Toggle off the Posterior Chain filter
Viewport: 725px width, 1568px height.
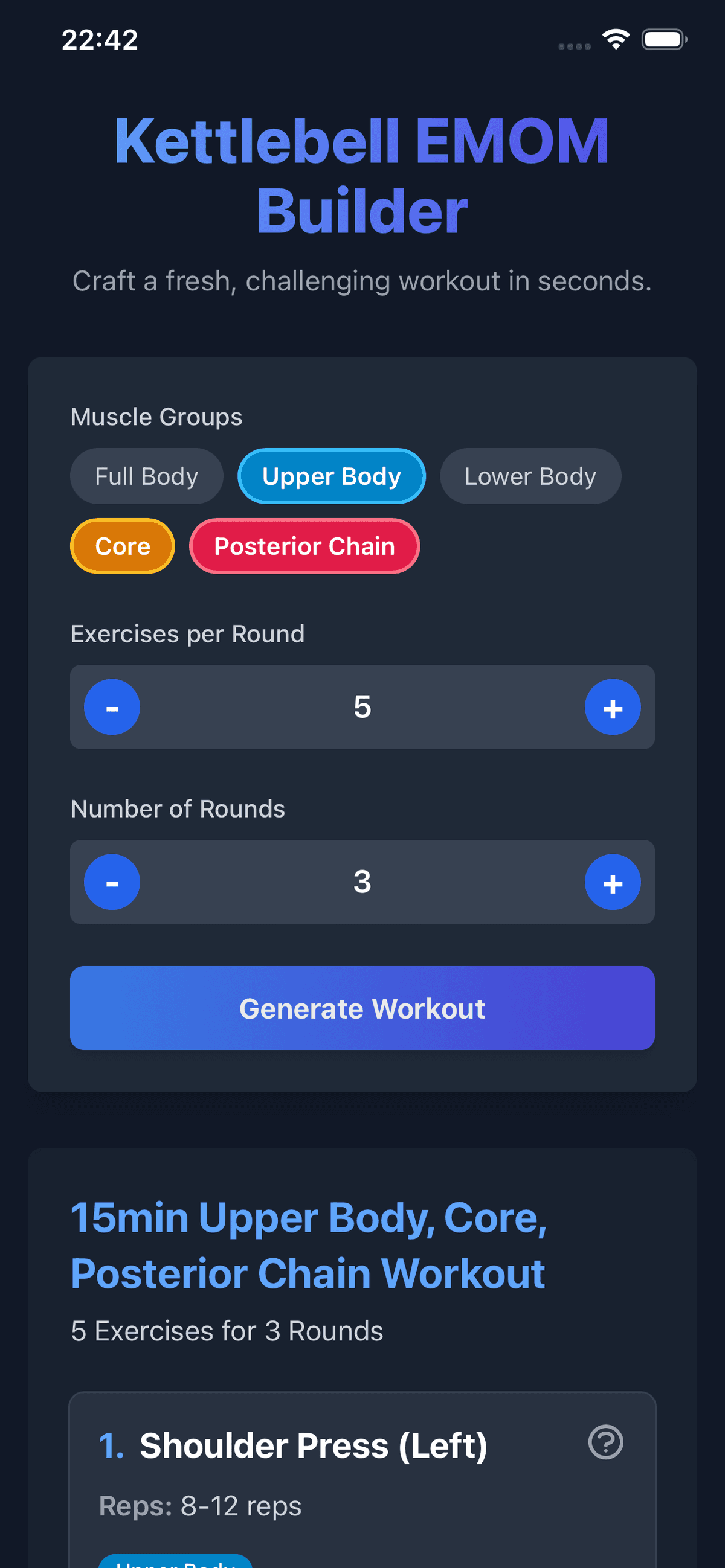pyautogui.click(x=304, y=546)
